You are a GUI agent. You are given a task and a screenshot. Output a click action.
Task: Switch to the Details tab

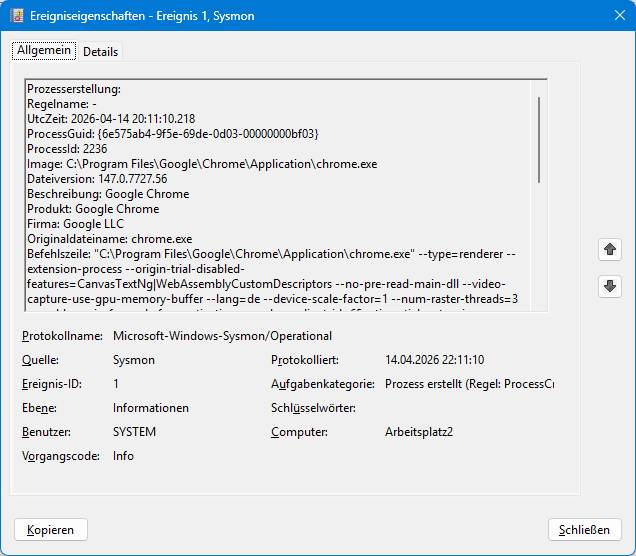[100, 52]
